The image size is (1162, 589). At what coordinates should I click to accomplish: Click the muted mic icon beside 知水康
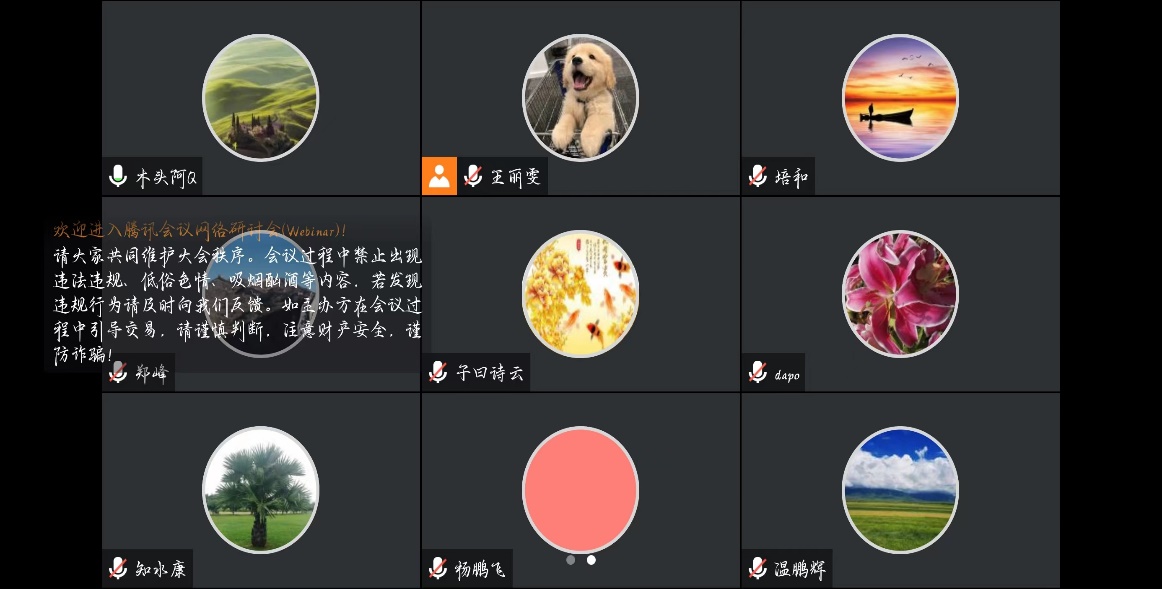[118, 568]
